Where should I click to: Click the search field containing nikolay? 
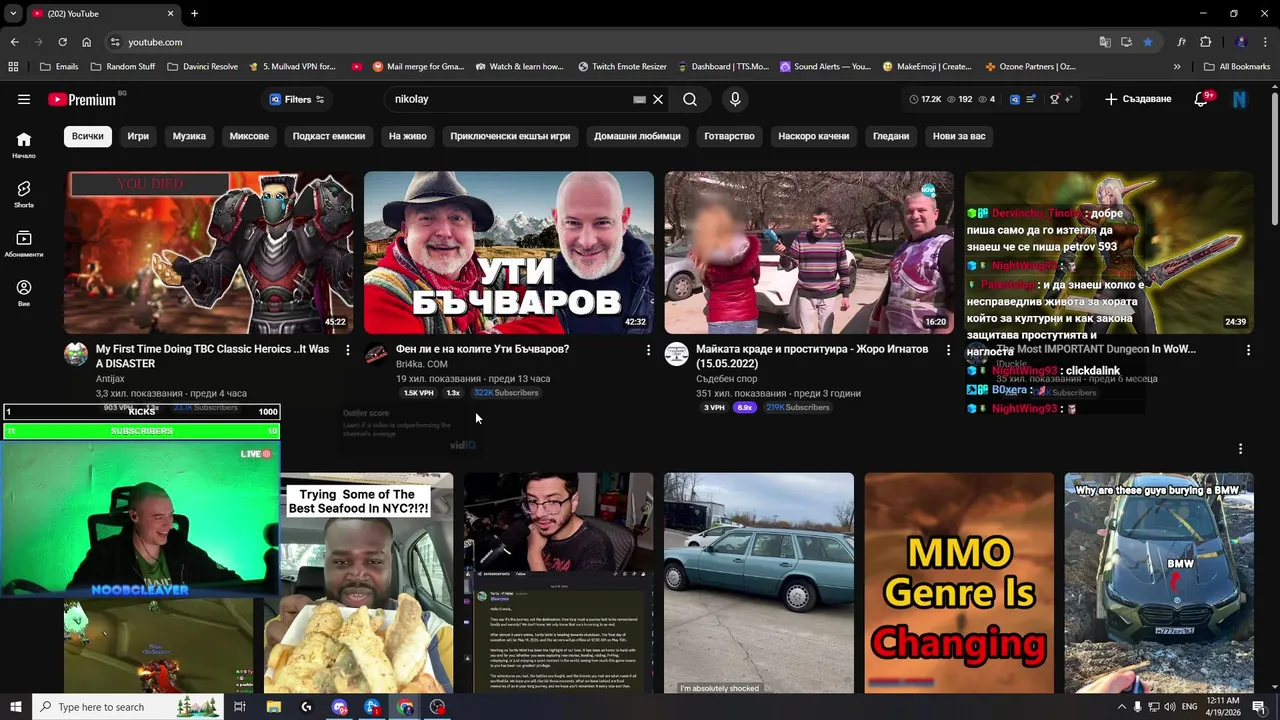tap(510, 99)
